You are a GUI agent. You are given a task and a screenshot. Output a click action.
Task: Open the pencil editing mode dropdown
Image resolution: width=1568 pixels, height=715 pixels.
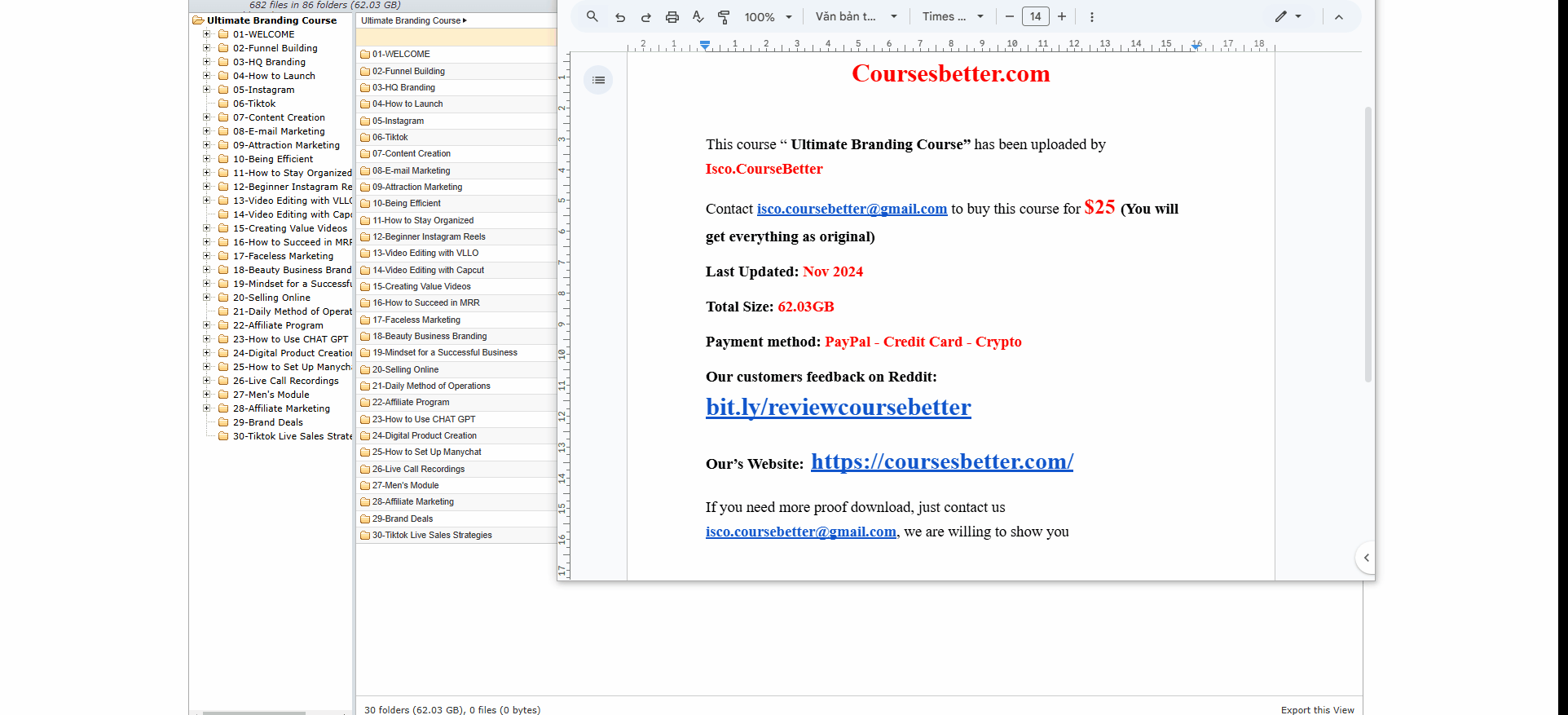(x=1288, y=17)
